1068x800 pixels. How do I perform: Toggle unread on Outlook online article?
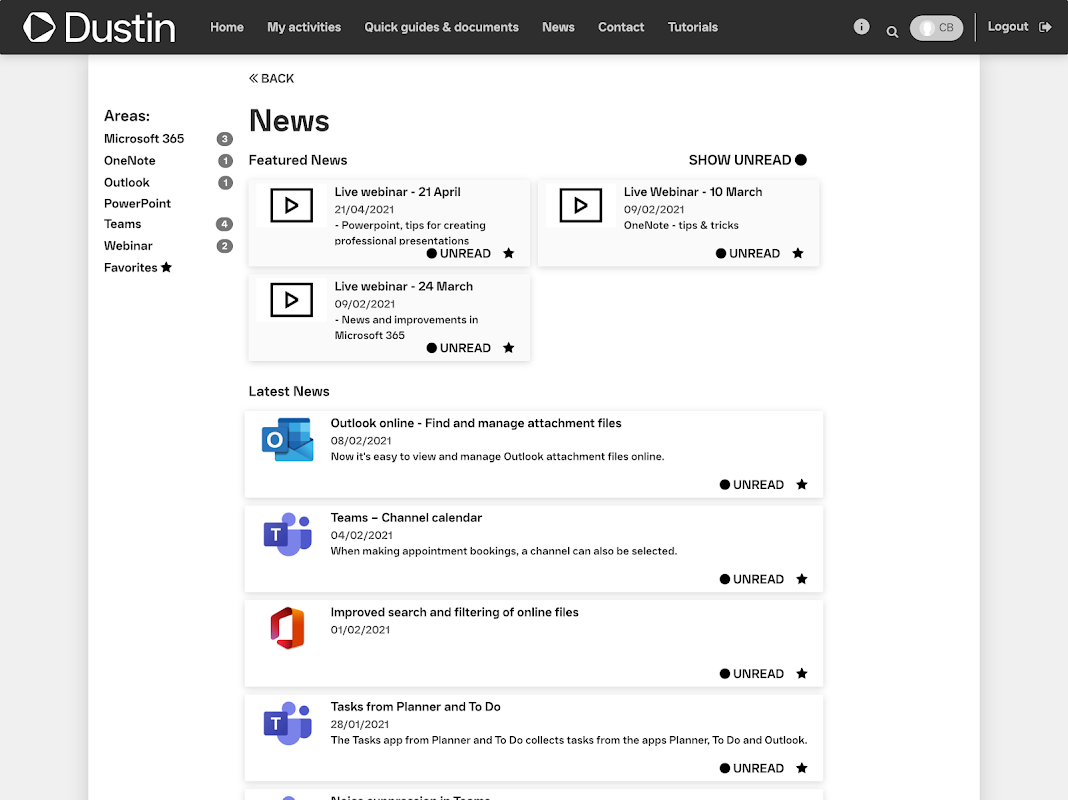click(751, 484)
